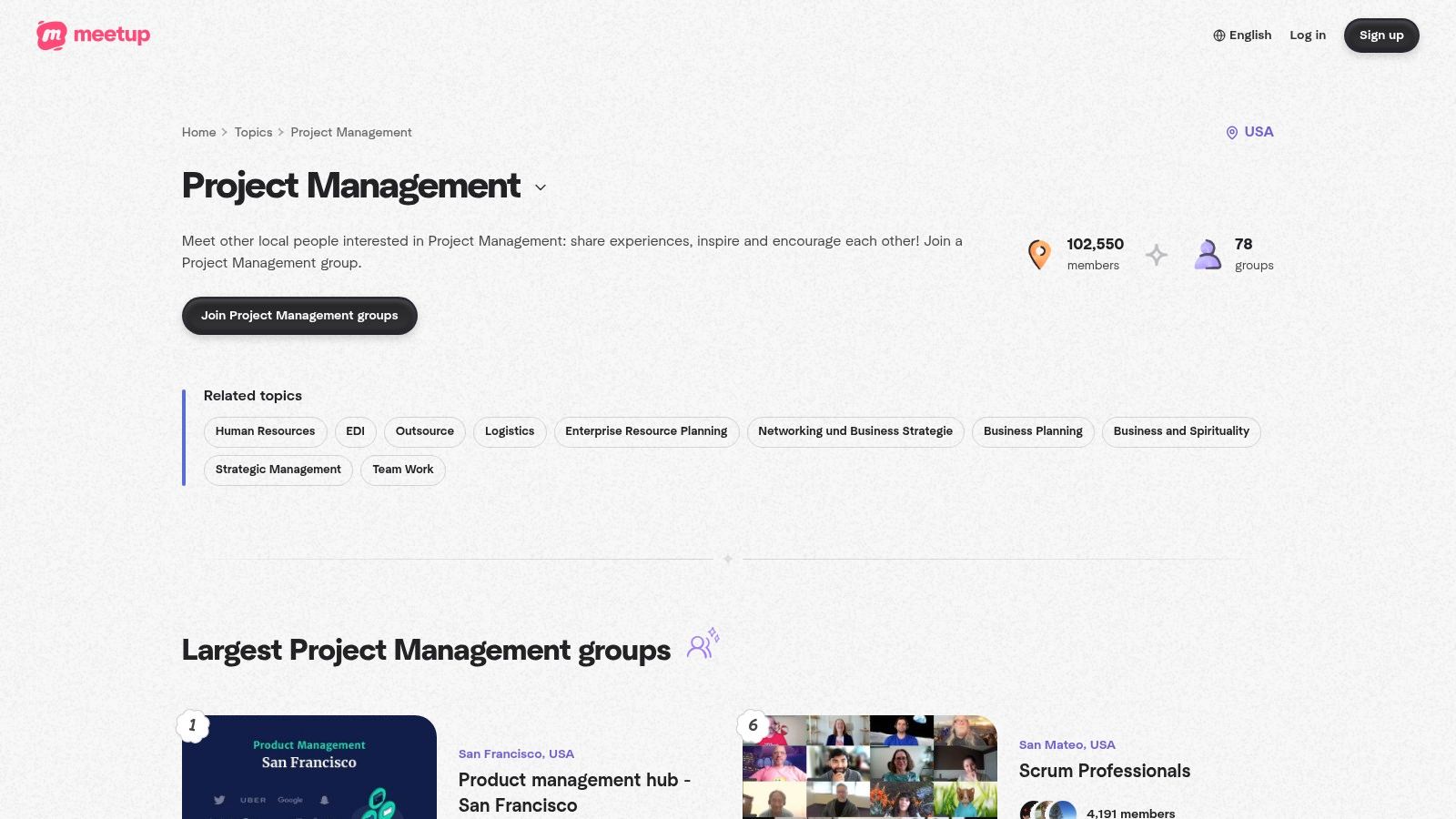This screenshot has width=1456, height=819.
Task: Expand the Project Management title dropdown
Action: tap(541, 187)
